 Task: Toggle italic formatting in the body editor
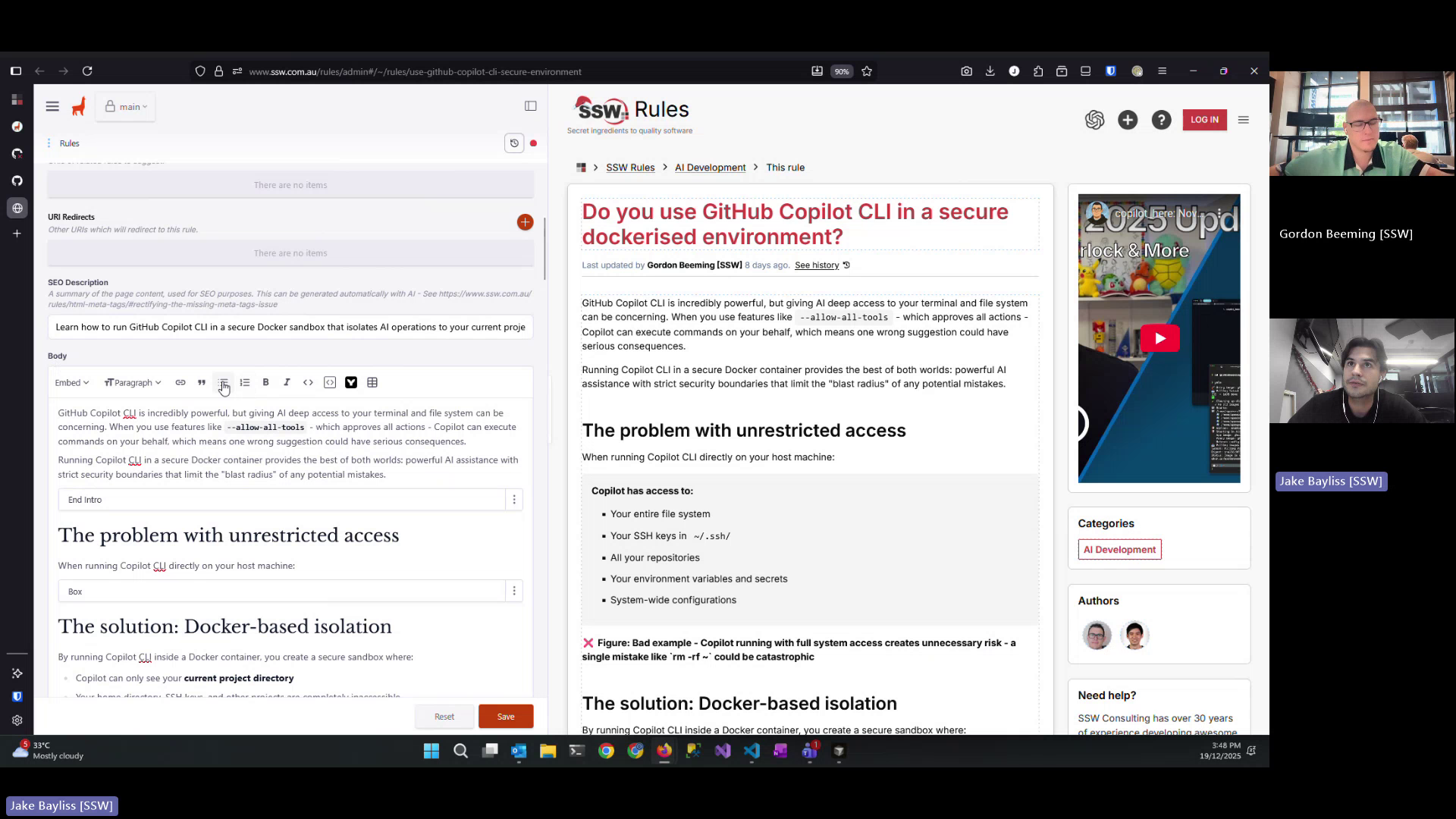[287, 383]
